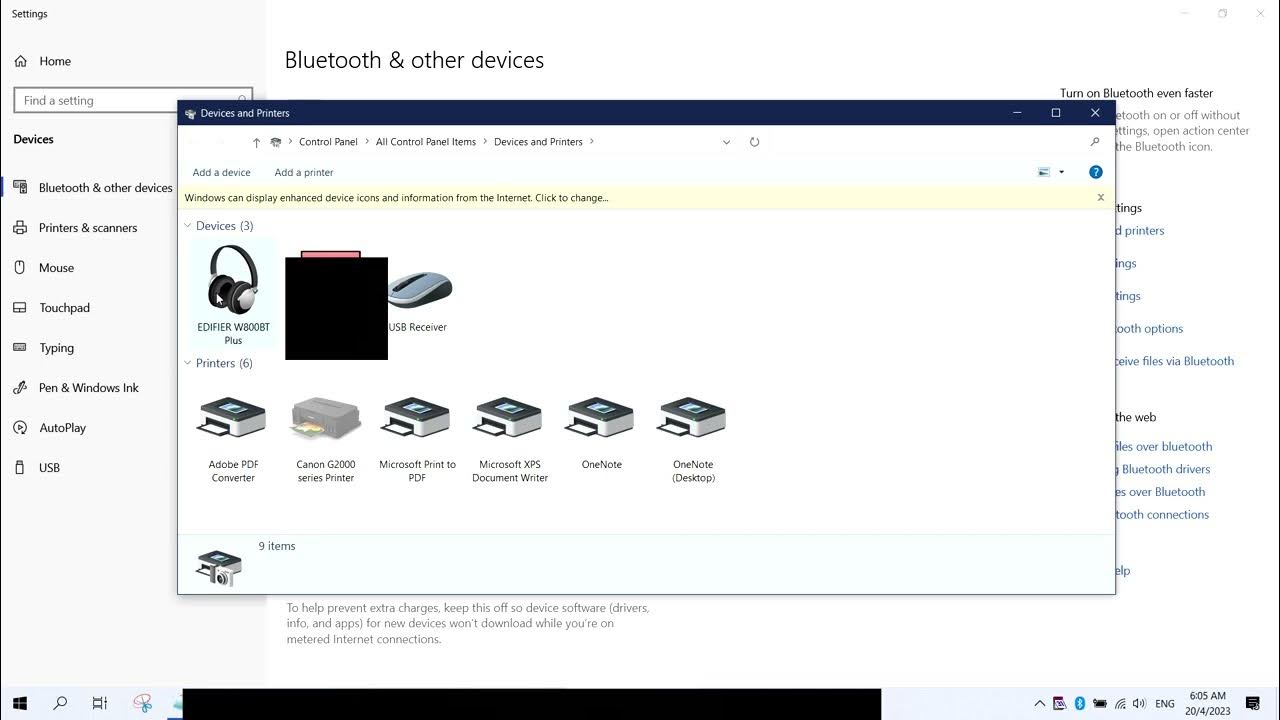Screen dimensions: 1280x720
Task: Click Devices and Printers breadcrumb
Action: click(x=538, y=142)
